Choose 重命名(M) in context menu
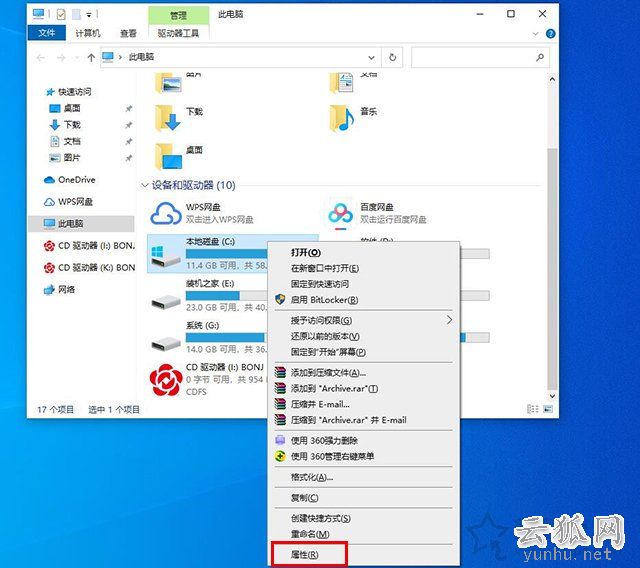The height and width of the screenshot is (568, 640). [x=363, y=534]
